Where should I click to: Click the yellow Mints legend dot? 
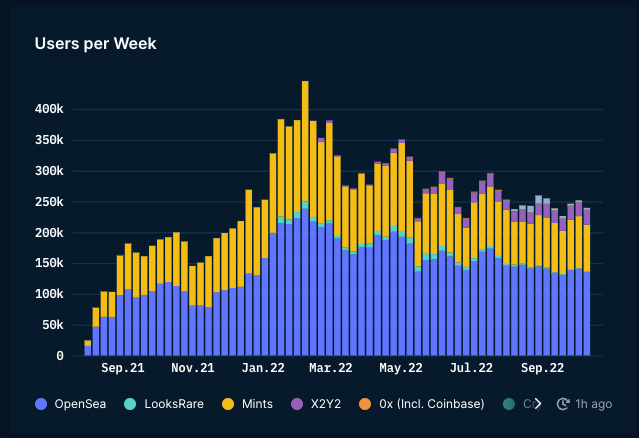point(229,404)
